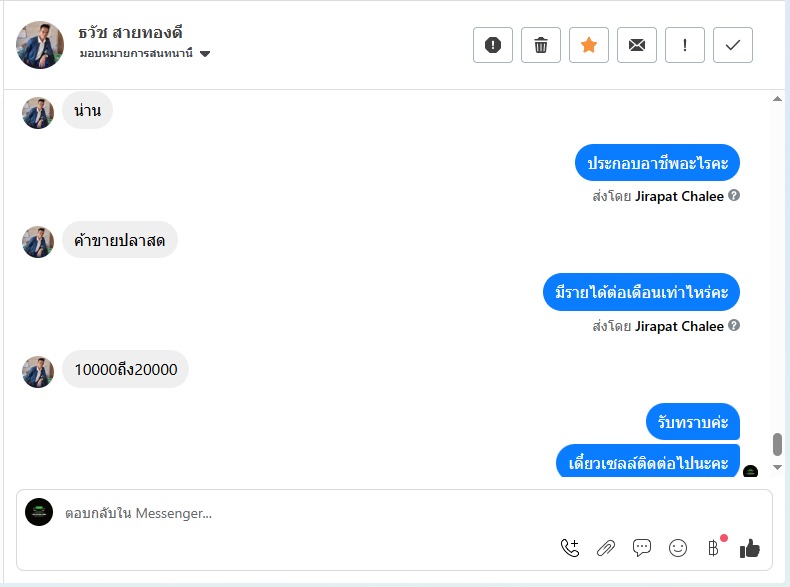The width and height of the screenshot is (790, 587).
Task: Click the scroll up arrow of chat
Action: tap(777, 99)
